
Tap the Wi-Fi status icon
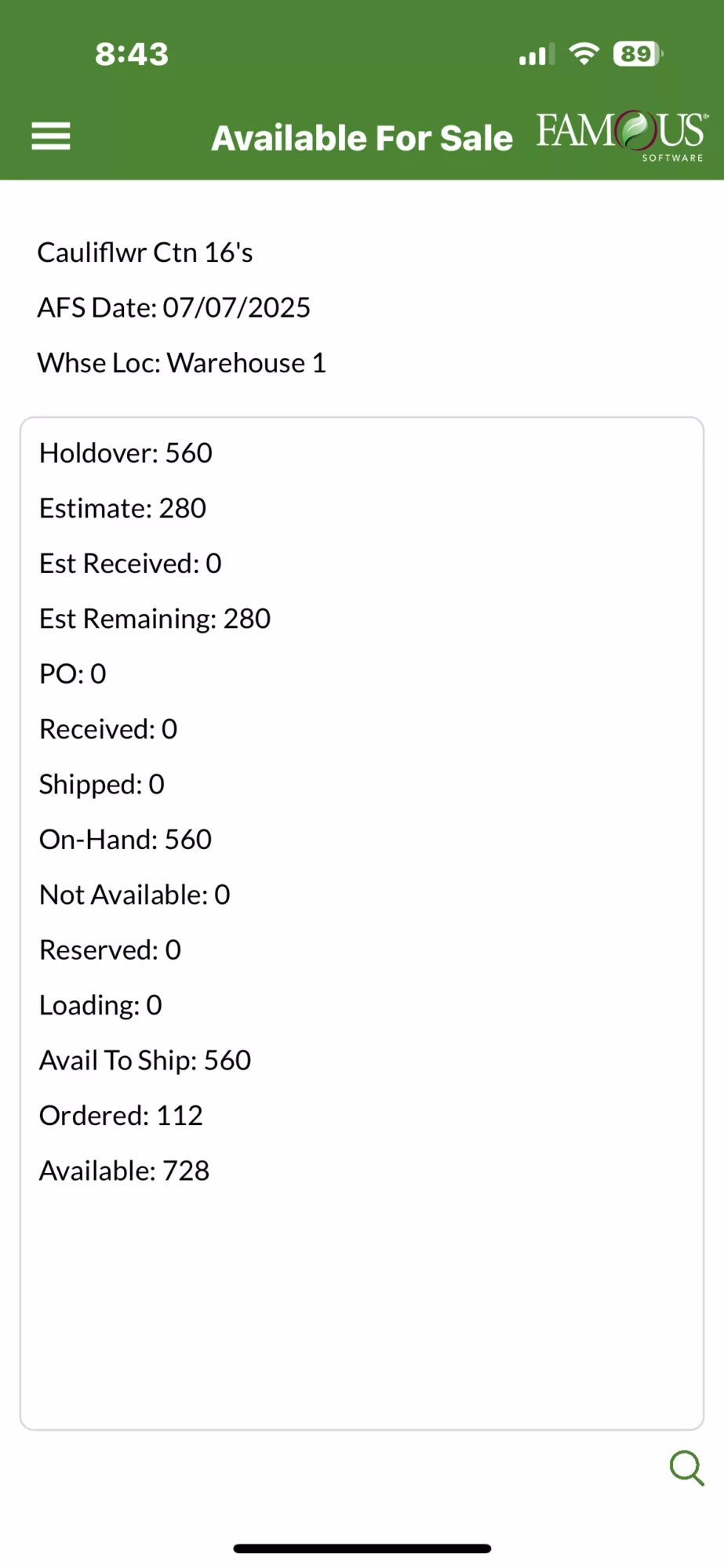[584, 53]
